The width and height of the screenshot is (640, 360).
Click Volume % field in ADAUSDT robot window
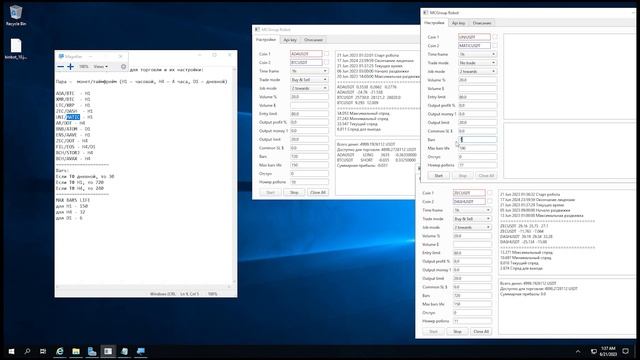click(x=309, y=97)
